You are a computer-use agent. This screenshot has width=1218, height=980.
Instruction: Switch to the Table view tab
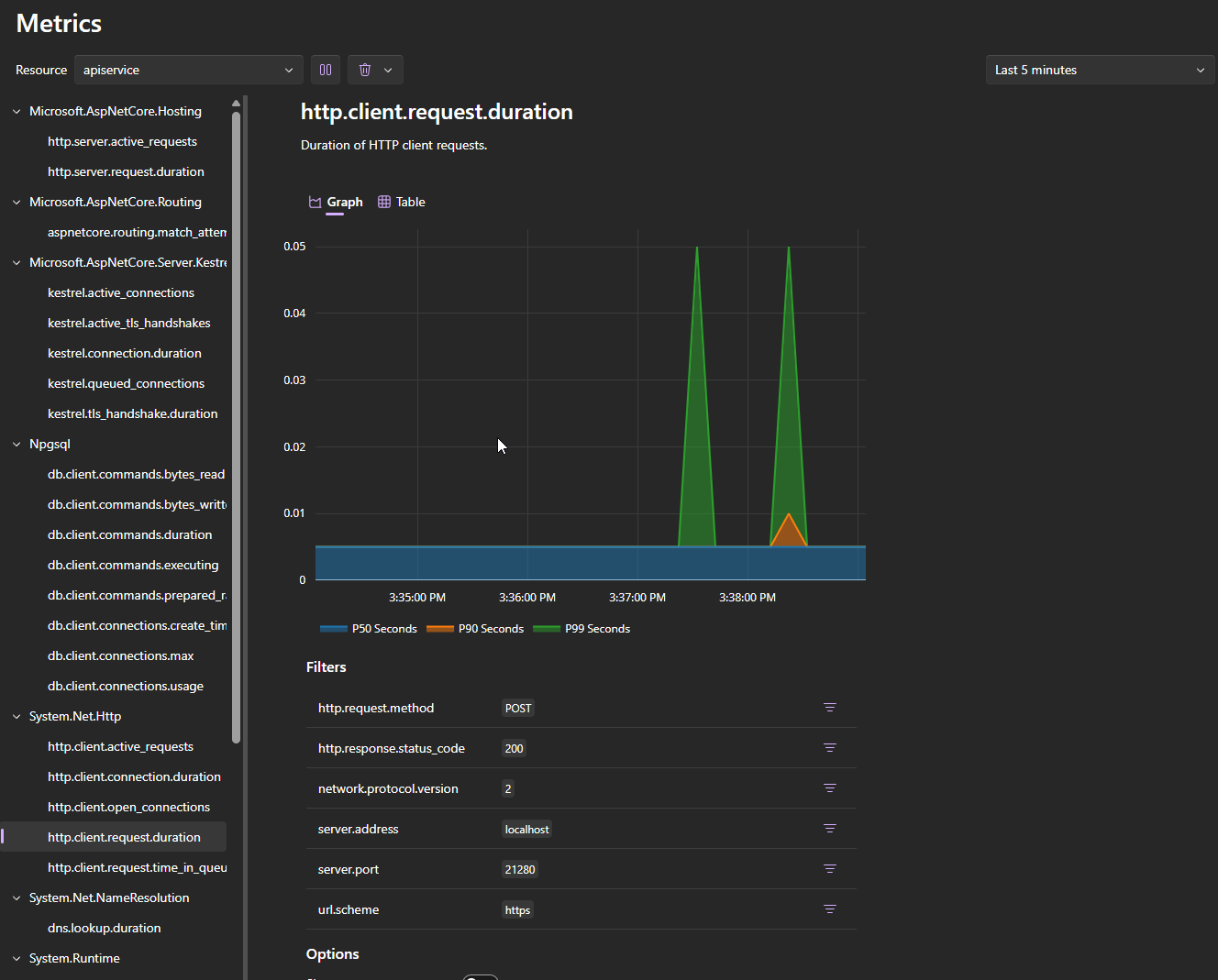tap(410, 201)
